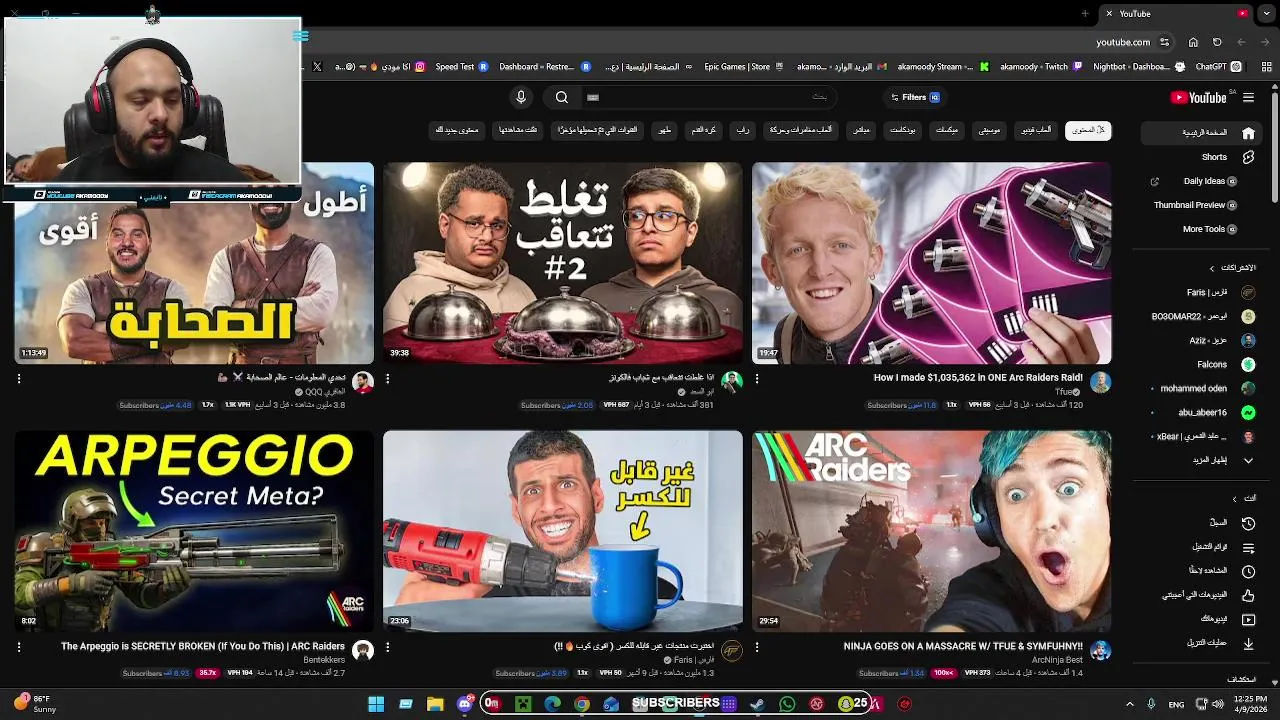The image size is (1280, 720).
Task: Open Bentekkers channel avatar
Action: click(x=363, y=651)
